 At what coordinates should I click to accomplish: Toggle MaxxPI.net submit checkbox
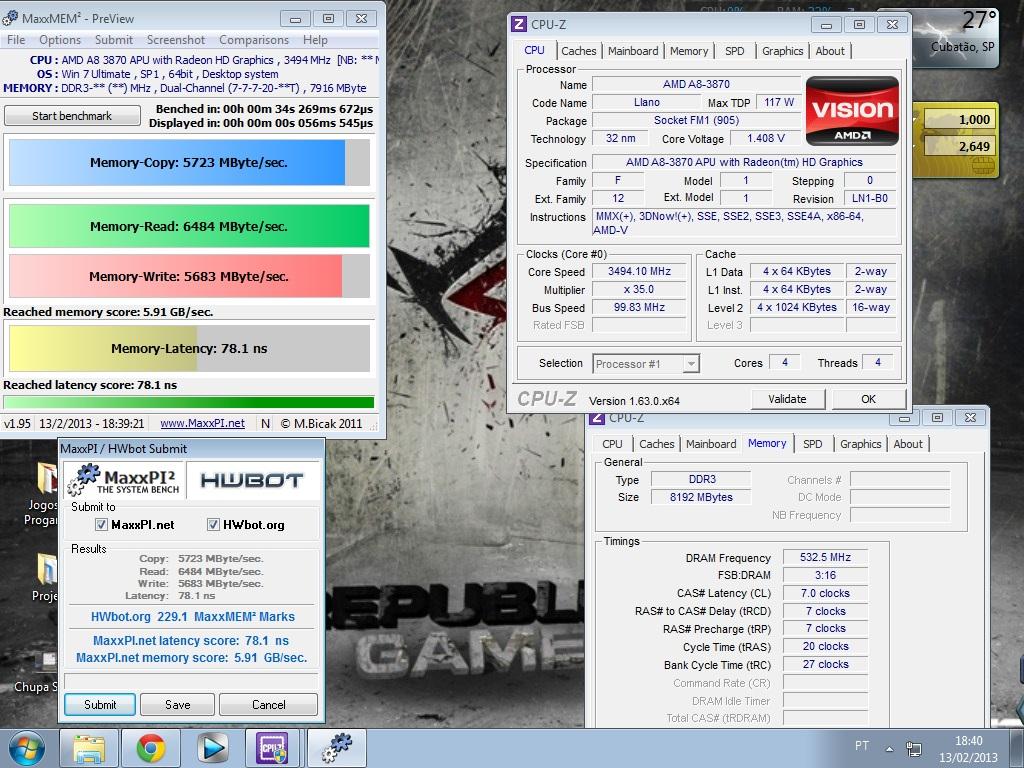pyautogui.click(x=101, y=524)
